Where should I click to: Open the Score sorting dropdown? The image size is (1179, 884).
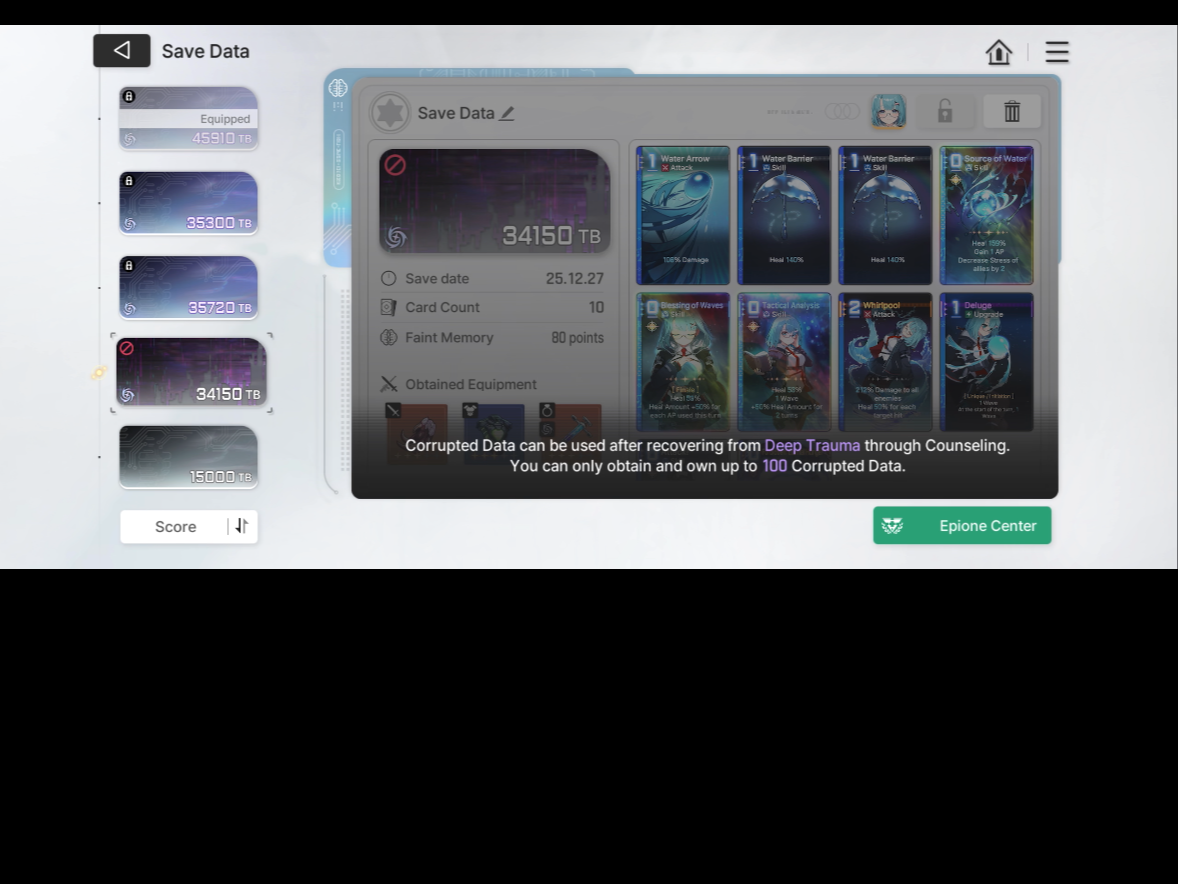175,527
